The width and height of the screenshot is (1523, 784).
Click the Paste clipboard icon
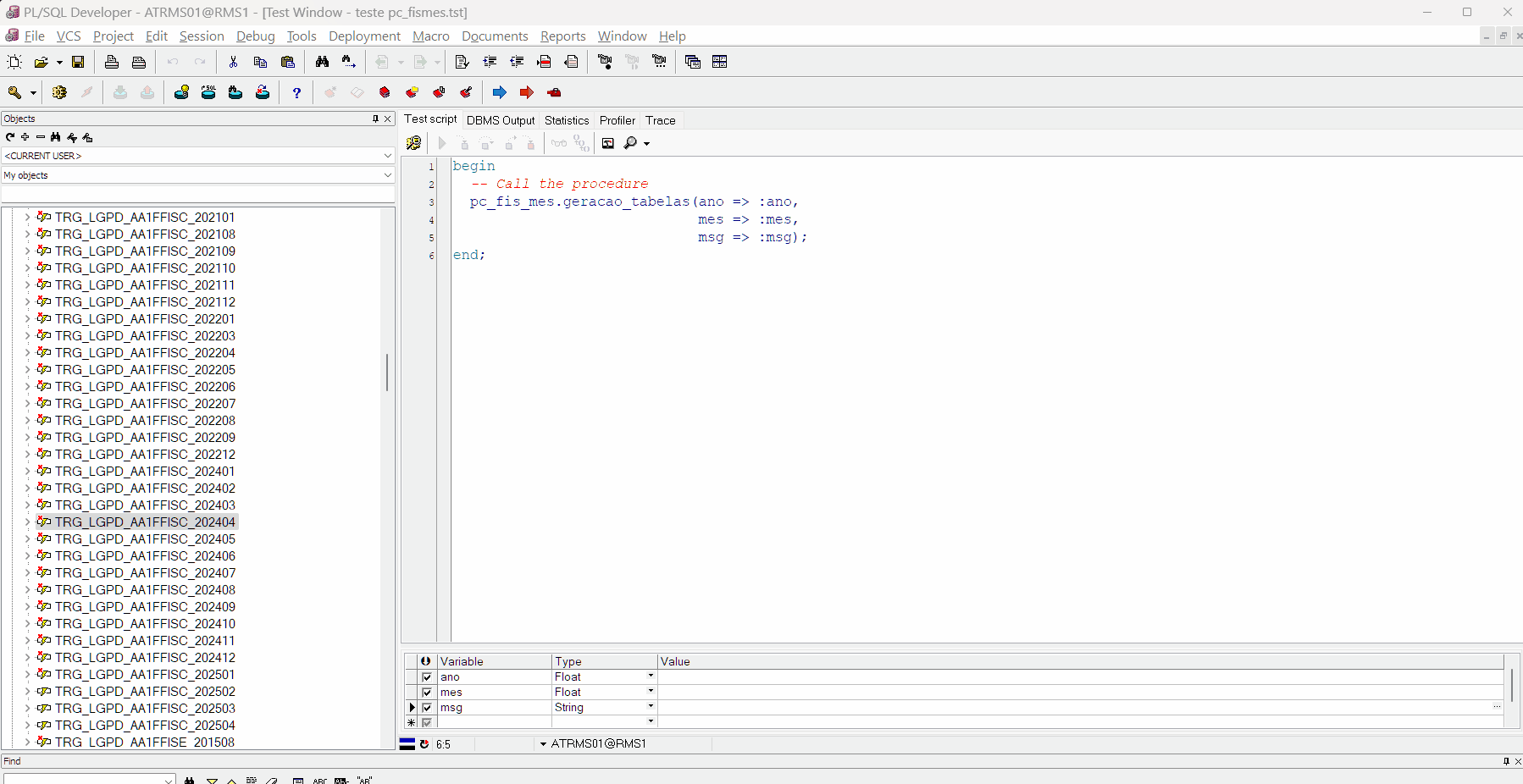tap(288, 62)
